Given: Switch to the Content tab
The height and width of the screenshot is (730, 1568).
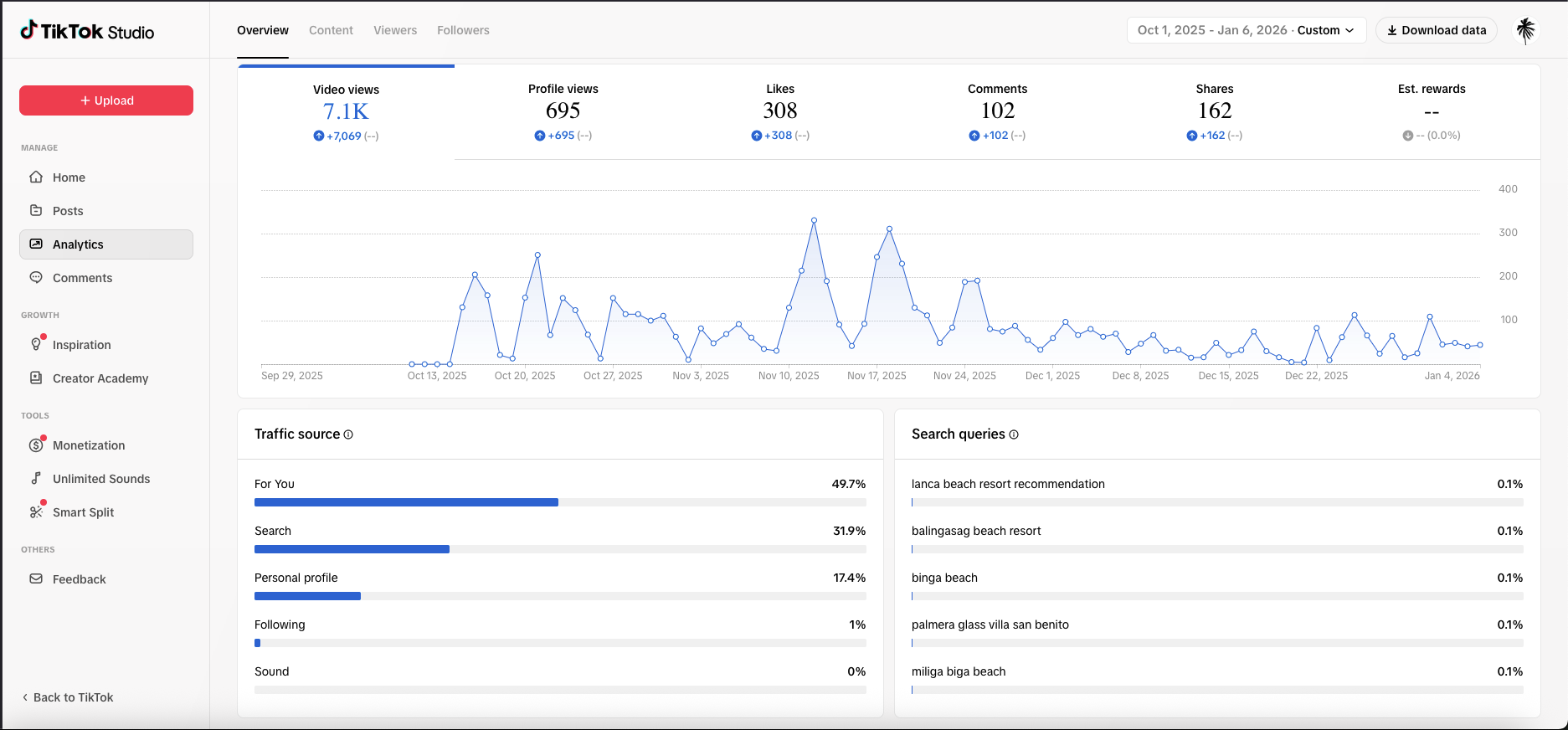Looking at the screenshot, I should (331, 30).
